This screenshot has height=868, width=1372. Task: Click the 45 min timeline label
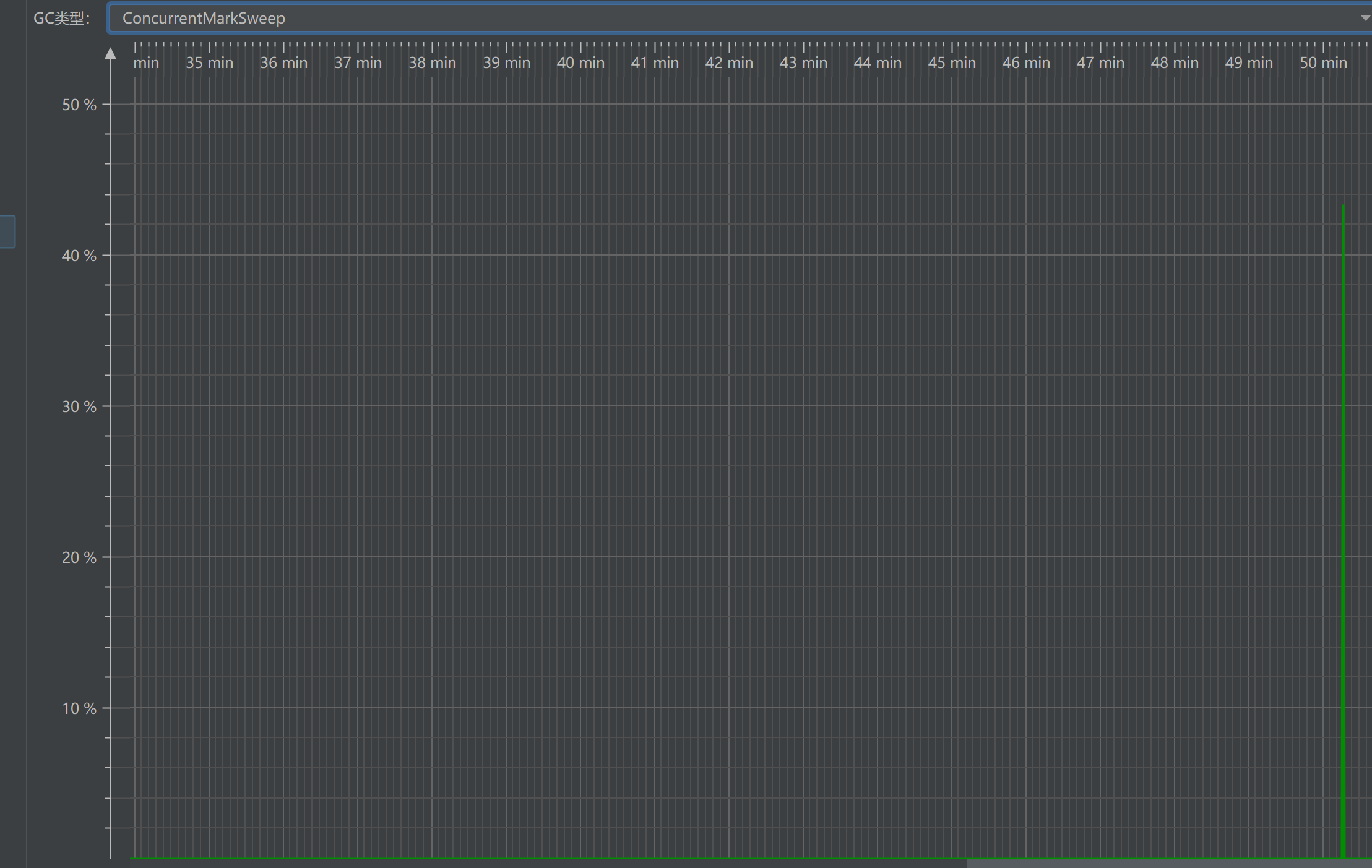click(952, 62)
